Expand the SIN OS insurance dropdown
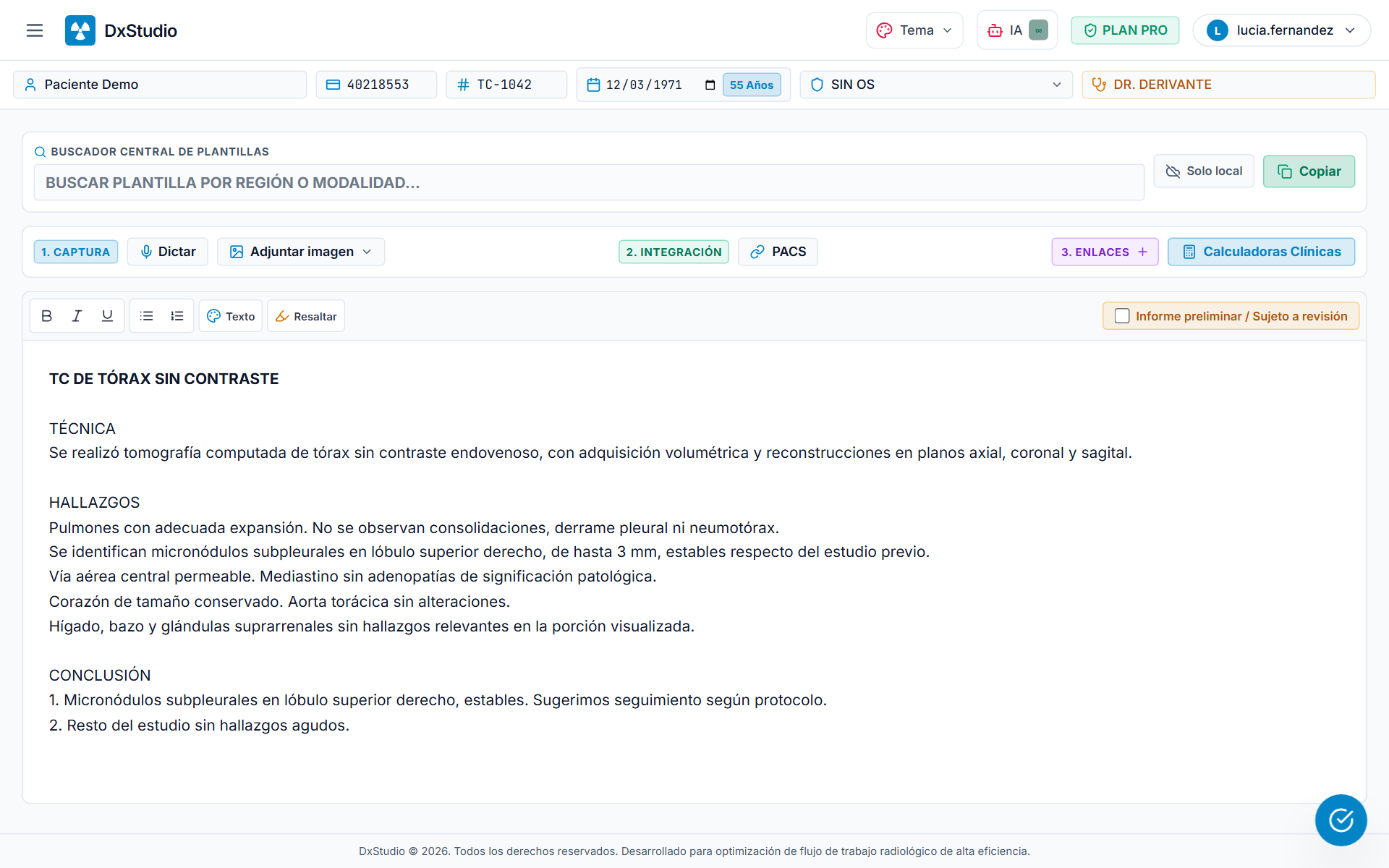Viewport: 1389px width, 868px height. tap(936, 85)
